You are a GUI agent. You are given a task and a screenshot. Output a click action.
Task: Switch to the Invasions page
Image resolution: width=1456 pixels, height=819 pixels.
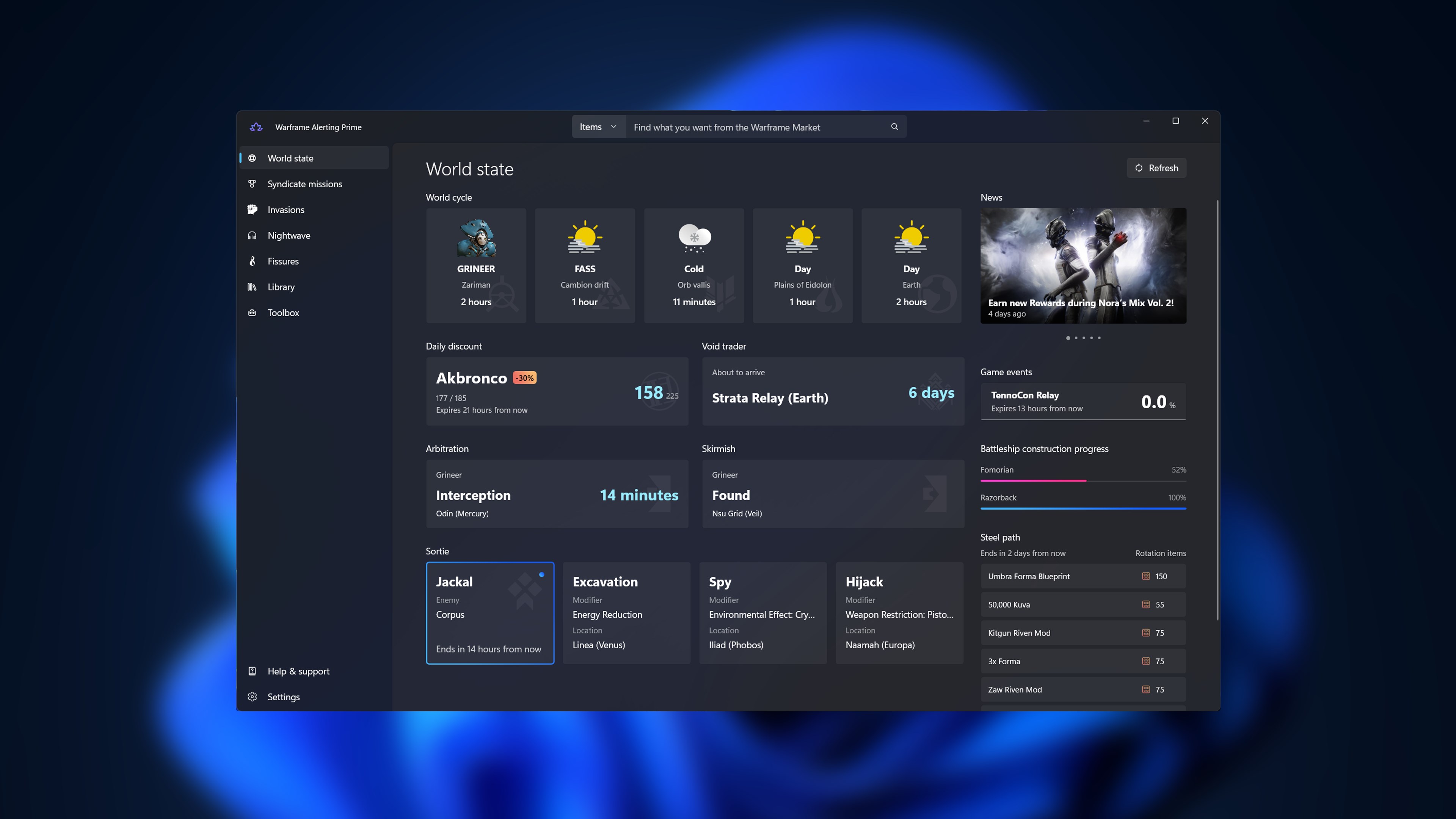pyautogui.click(x=314, y=210)
